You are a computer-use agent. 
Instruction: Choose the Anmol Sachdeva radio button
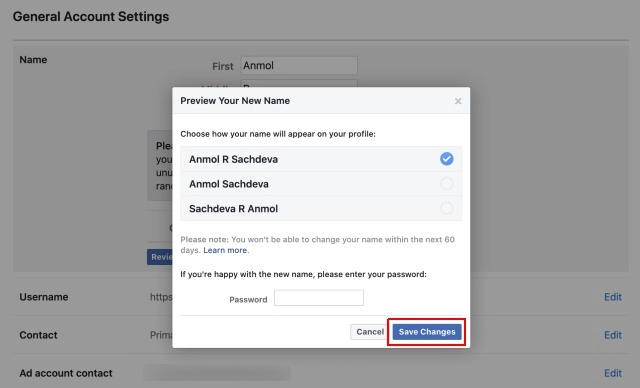[x=447, y=184]
